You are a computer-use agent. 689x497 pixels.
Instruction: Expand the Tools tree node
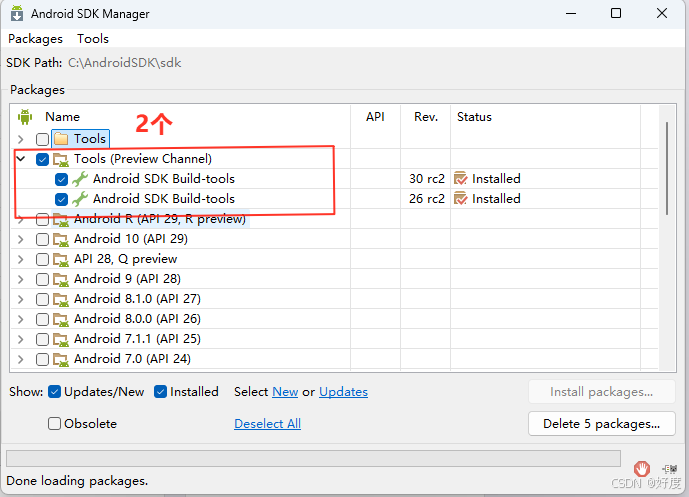click(20, 139)
